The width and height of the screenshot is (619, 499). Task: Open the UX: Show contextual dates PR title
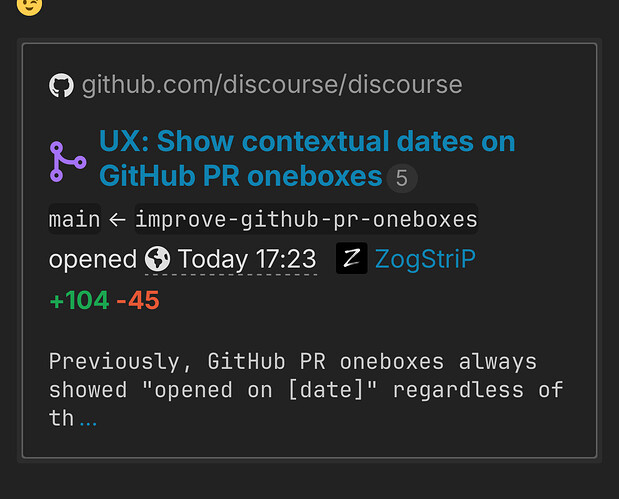[307, 158]
